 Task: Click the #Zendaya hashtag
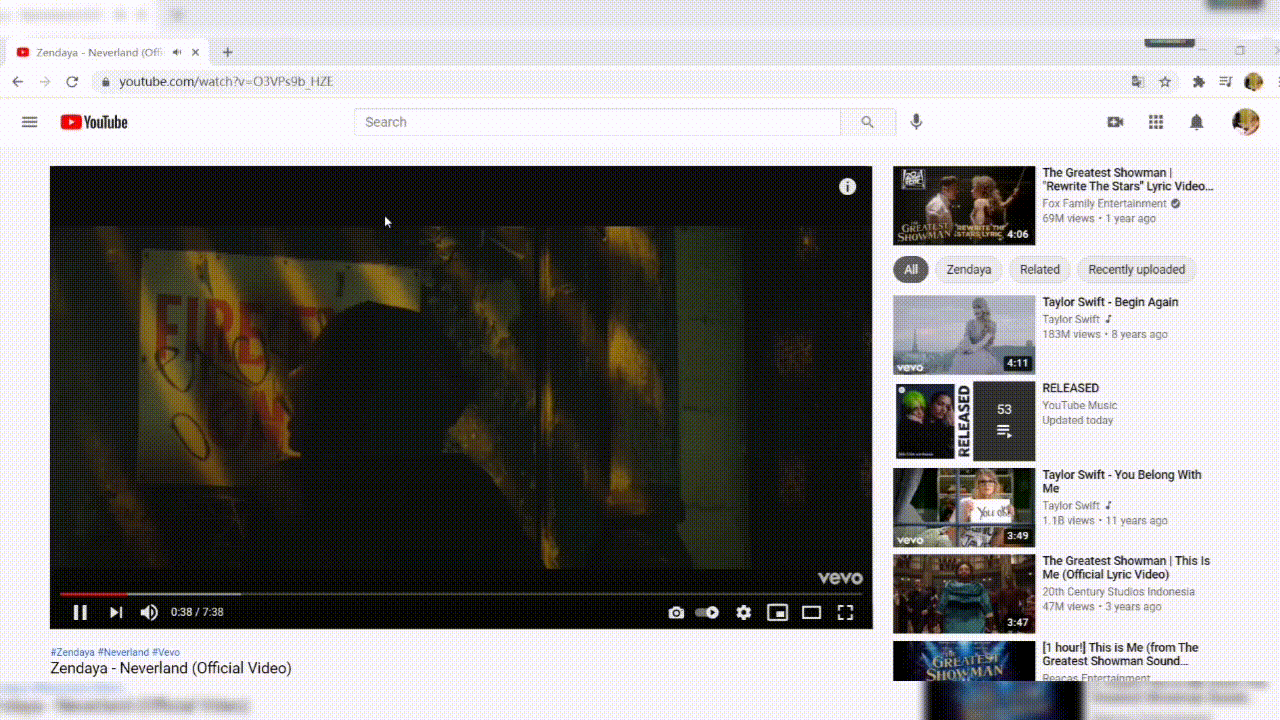tap(72, 652)
